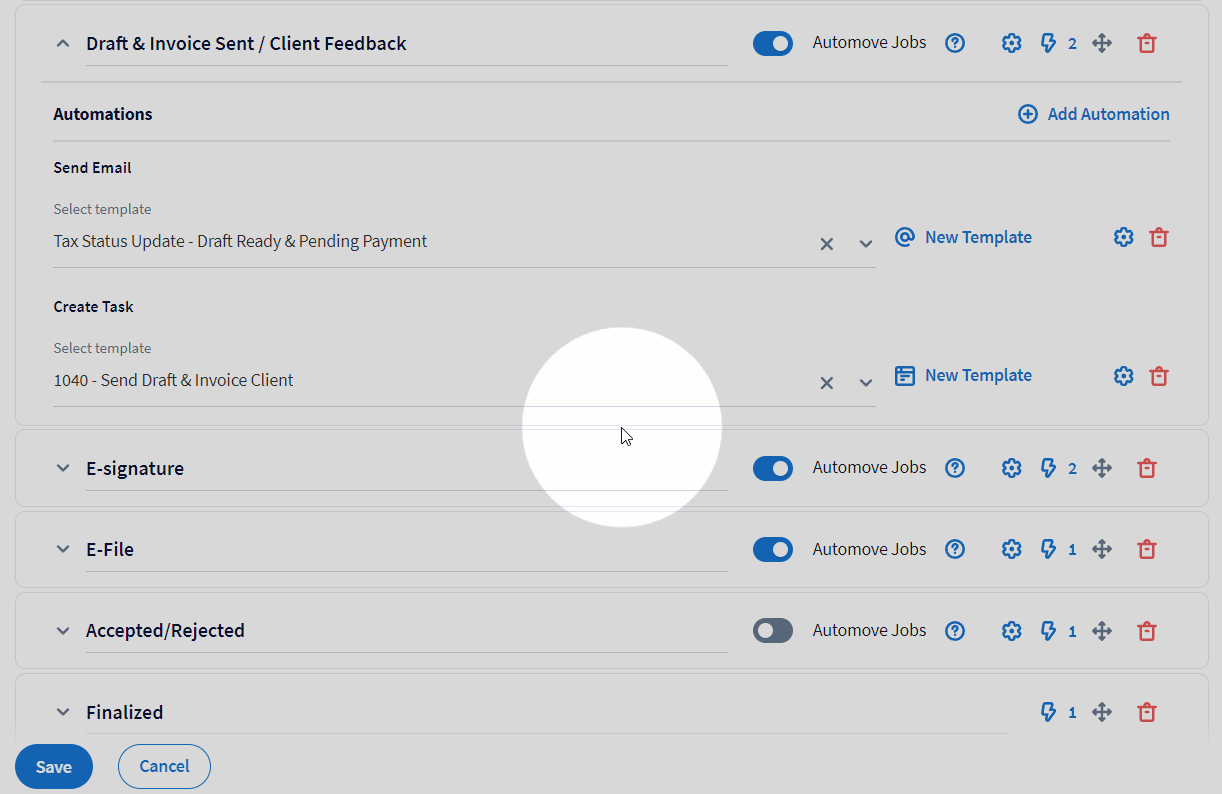1222x794 pixels.
Task: Open the help tooltip next to Automove Jobs on E-File
Action: pyautogui.click(x=954, y=548)
